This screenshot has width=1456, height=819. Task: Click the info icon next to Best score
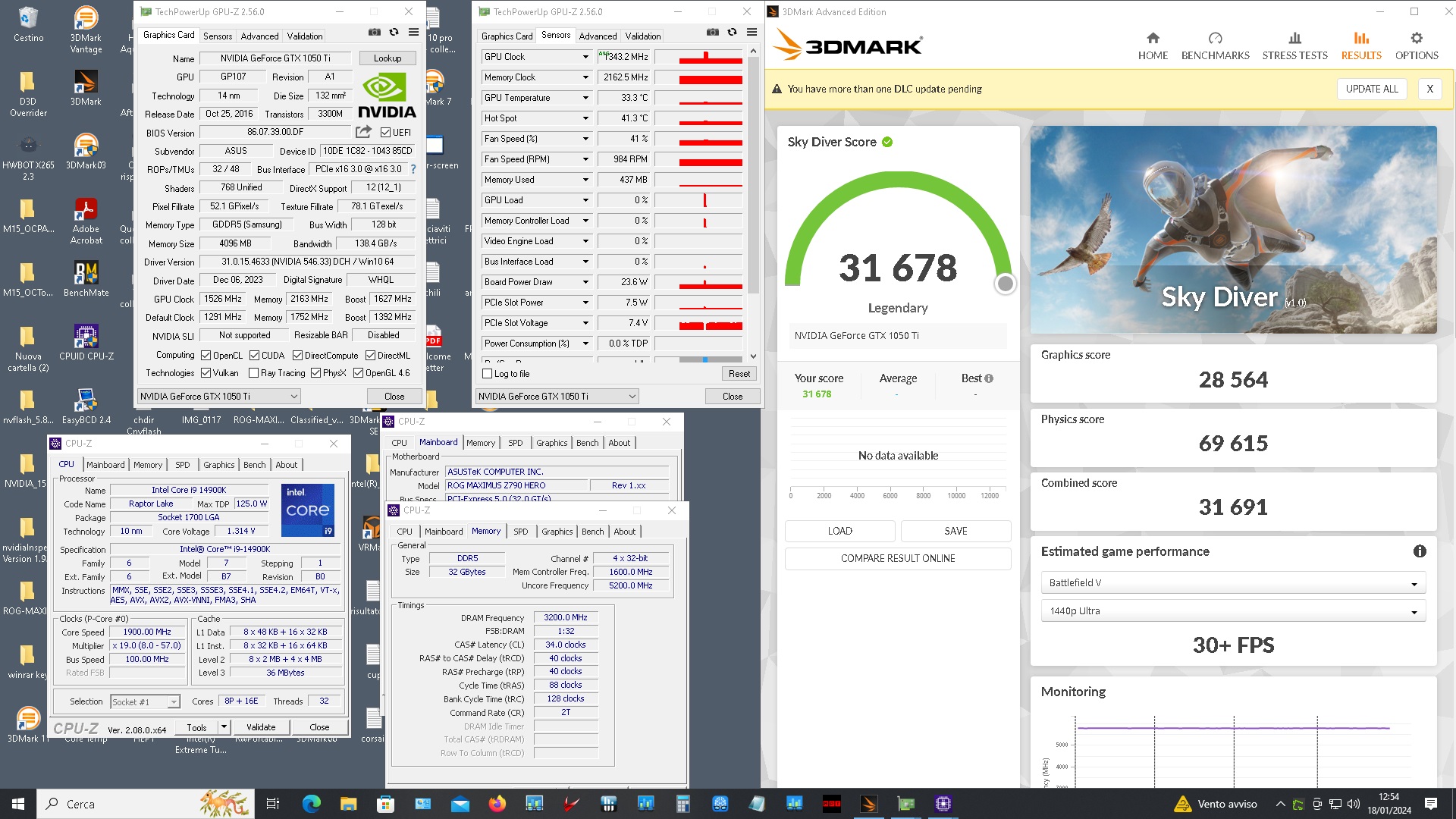tap(989, 378)
